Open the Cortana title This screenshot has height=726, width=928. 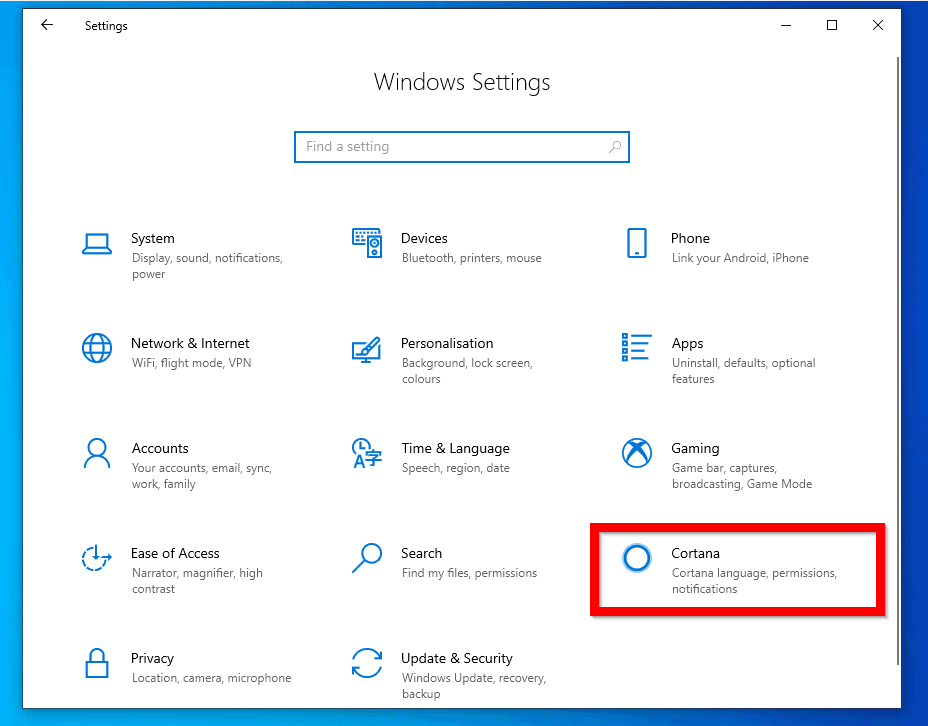click(x=695, y=553)
